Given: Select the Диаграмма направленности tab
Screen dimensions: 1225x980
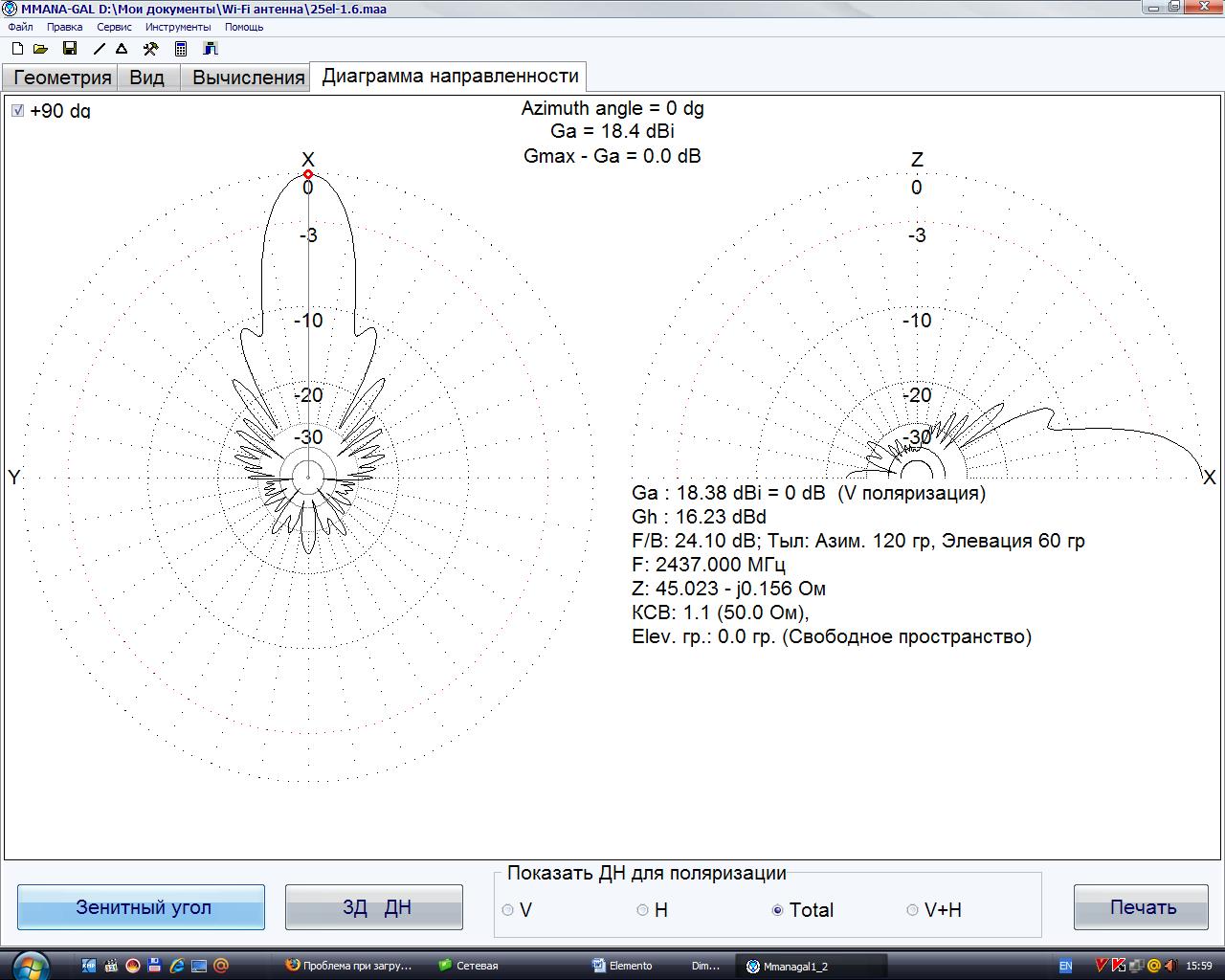Looking at the screenshot, I should (x=450, y=77).
